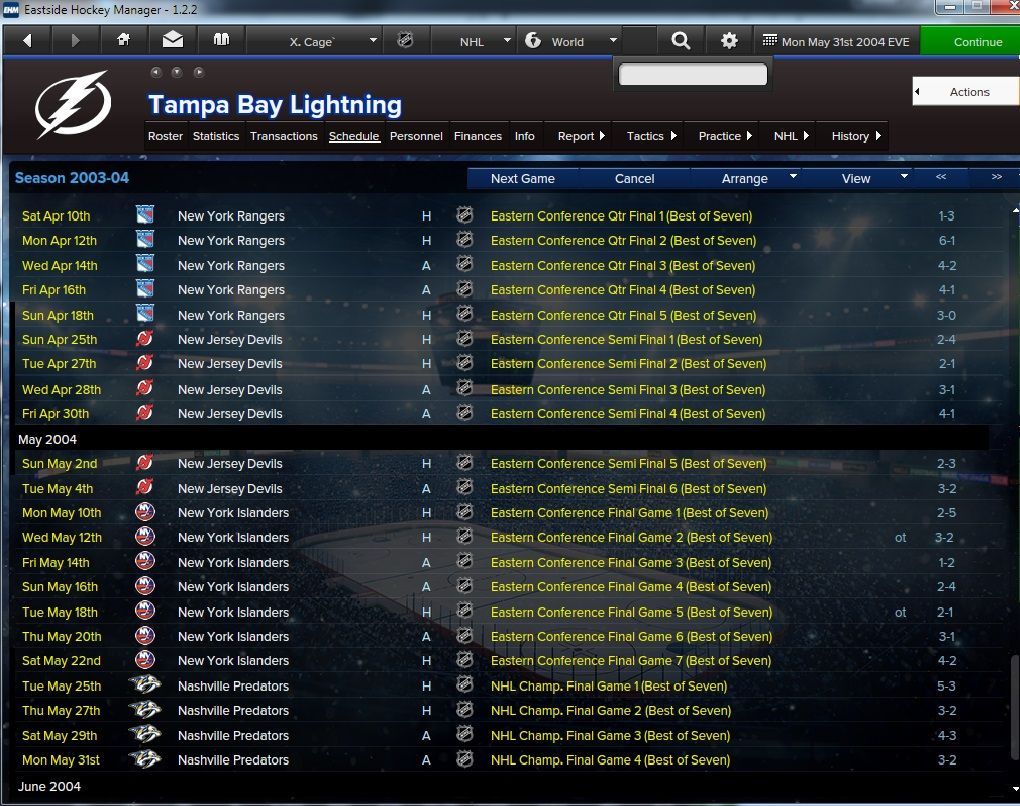This screenshot has width=1020, height=806.
Task: Click the calendar icon beside the date
Action: (770, 40)
